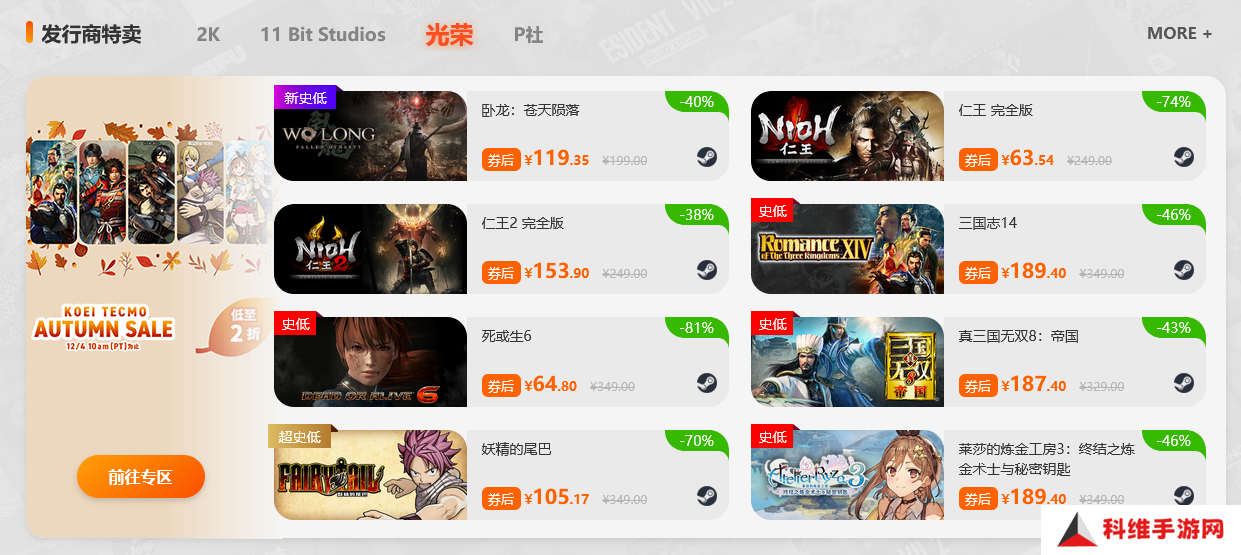Select the 光荣 publisher tab
1241x555 pixels.
coord(449,34)
